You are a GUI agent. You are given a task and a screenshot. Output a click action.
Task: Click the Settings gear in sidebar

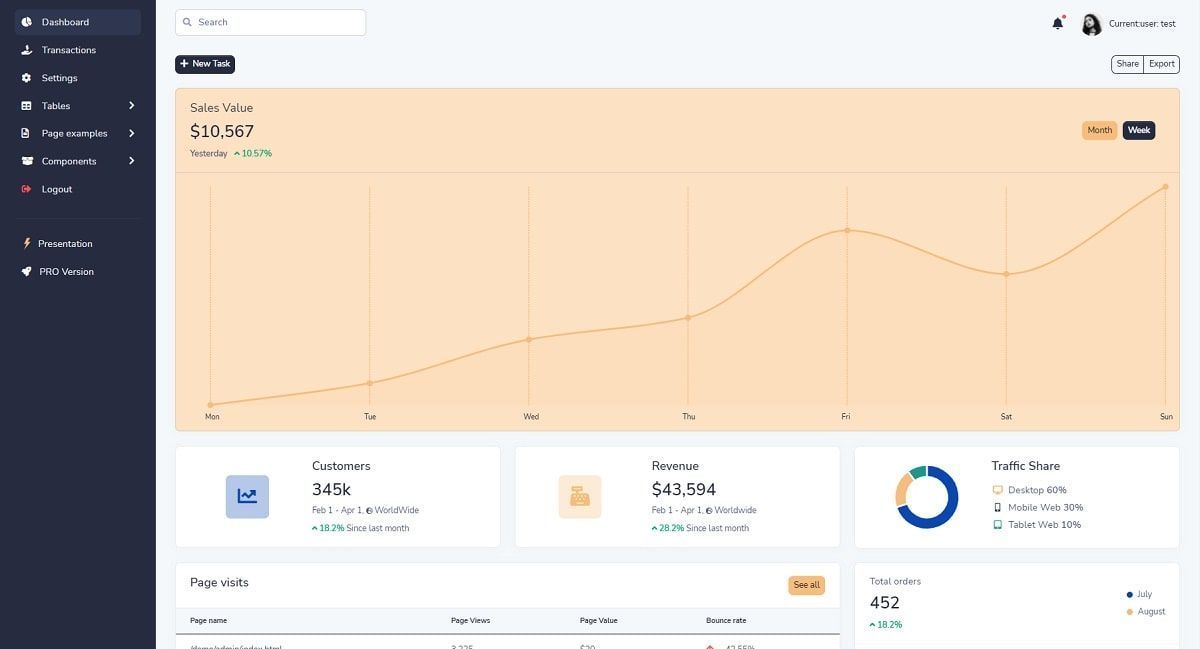[x=25, y=77]
